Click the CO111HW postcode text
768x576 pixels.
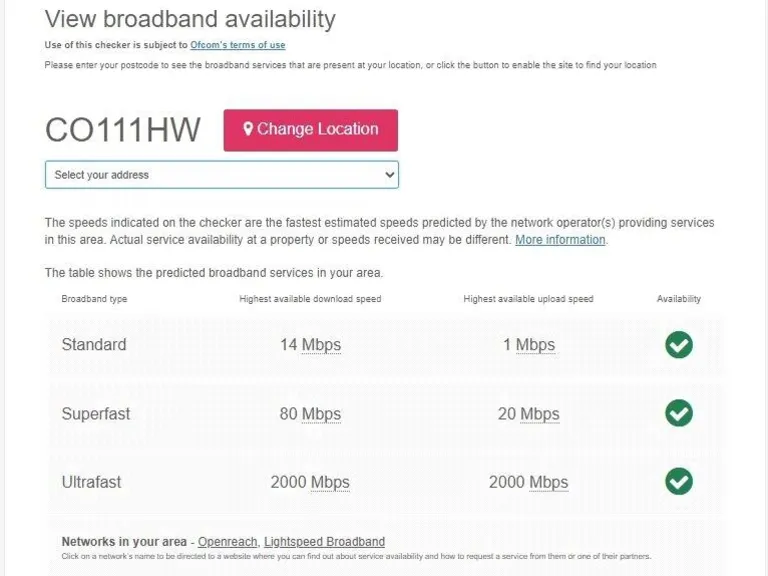123,130
